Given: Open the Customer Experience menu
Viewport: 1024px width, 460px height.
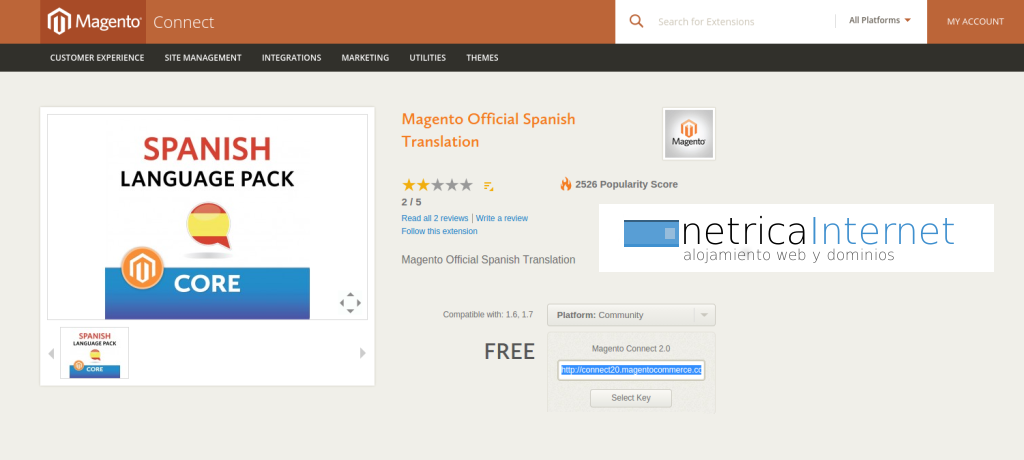Looking at the screenshot, I should pyautogui.click(x=97, y=58).
